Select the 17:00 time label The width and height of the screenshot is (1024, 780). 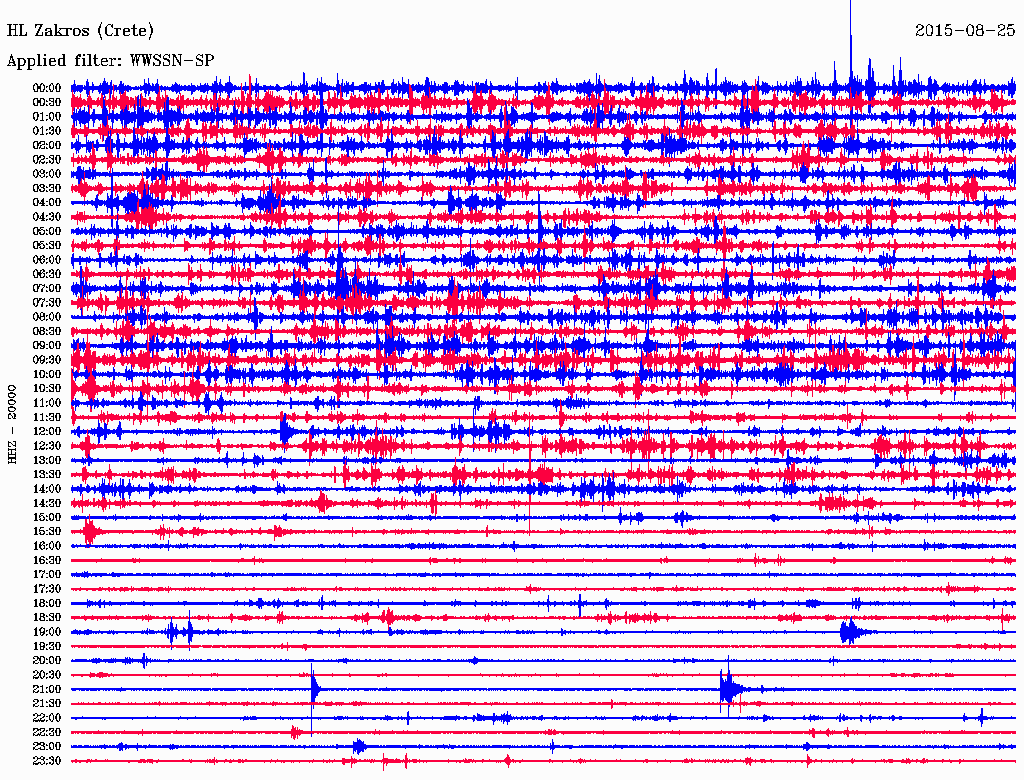(47, 575)
